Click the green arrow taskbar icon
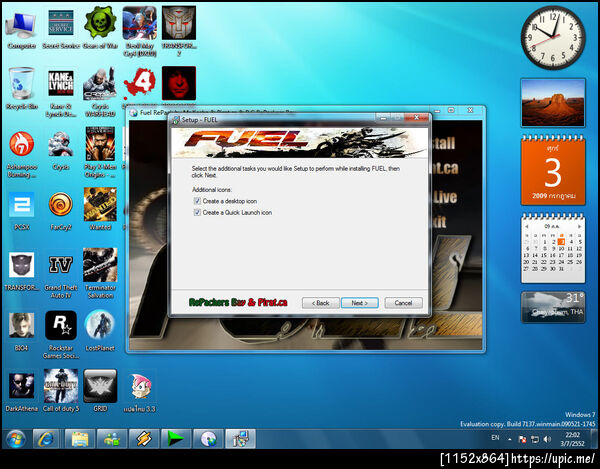The image size is (600, 469). pos(176,439)
